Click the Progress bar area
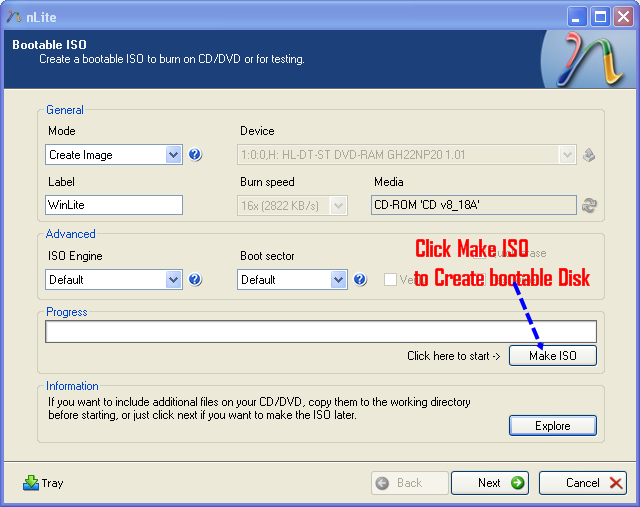Image resolution: width=640 pixels, height=507 pixels. coord(321,331)
